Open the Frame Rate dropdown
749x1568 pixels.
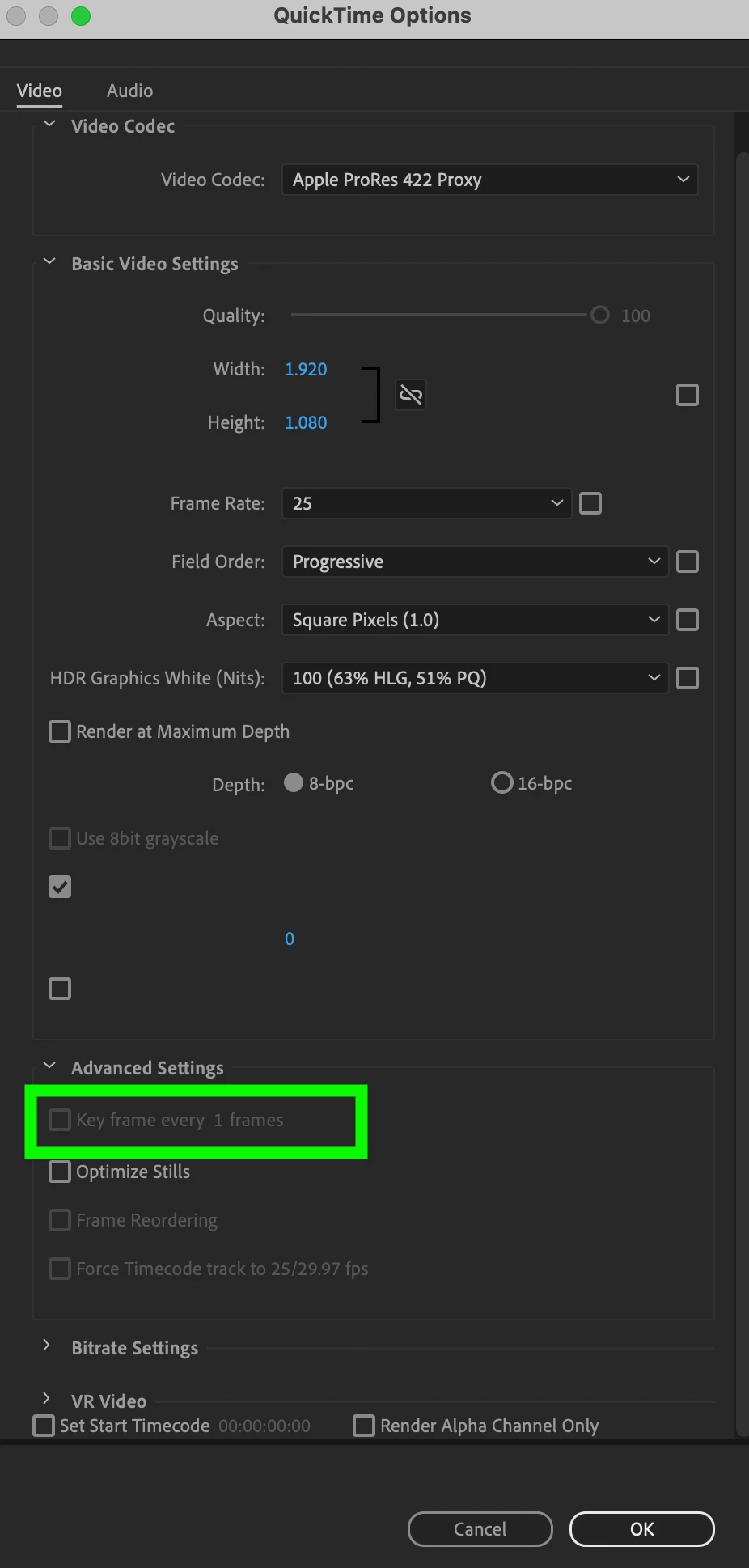[426, 503]
